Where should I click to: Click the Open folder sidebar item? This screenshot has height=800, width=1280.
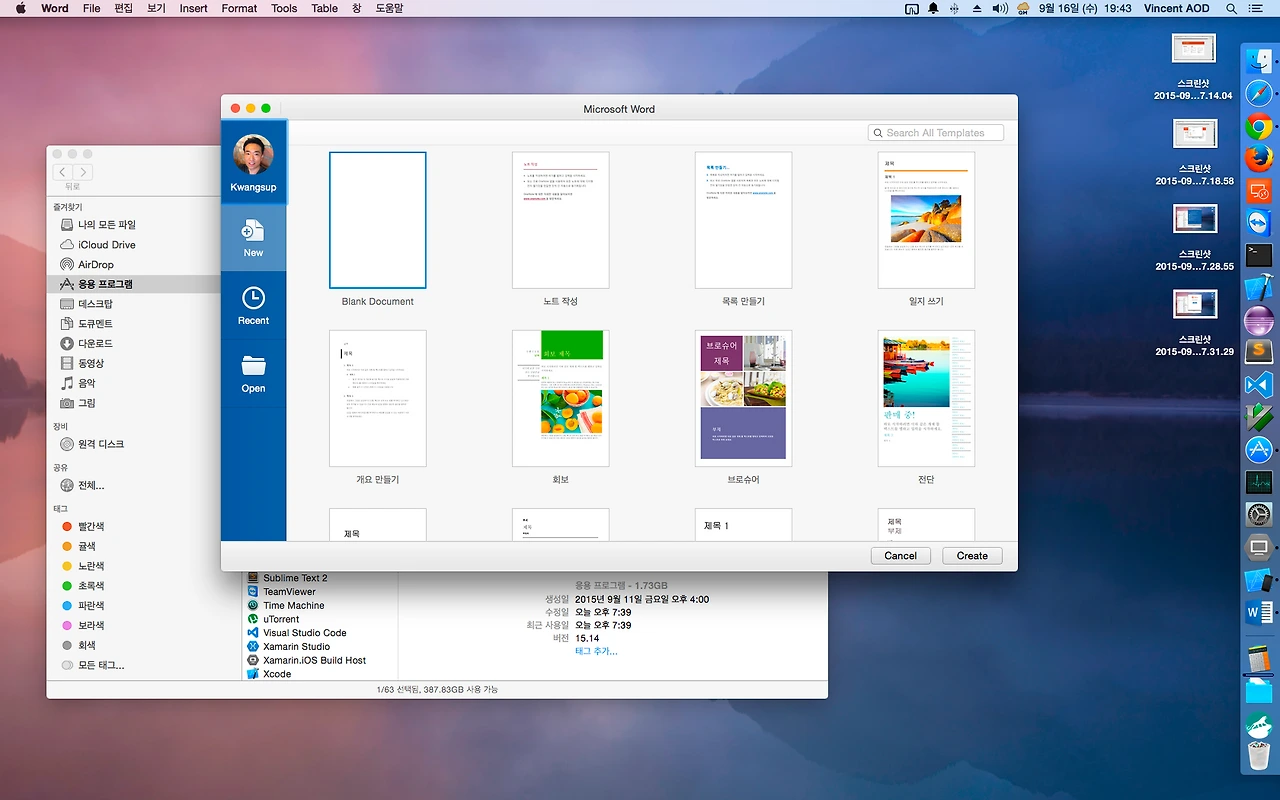253,374
